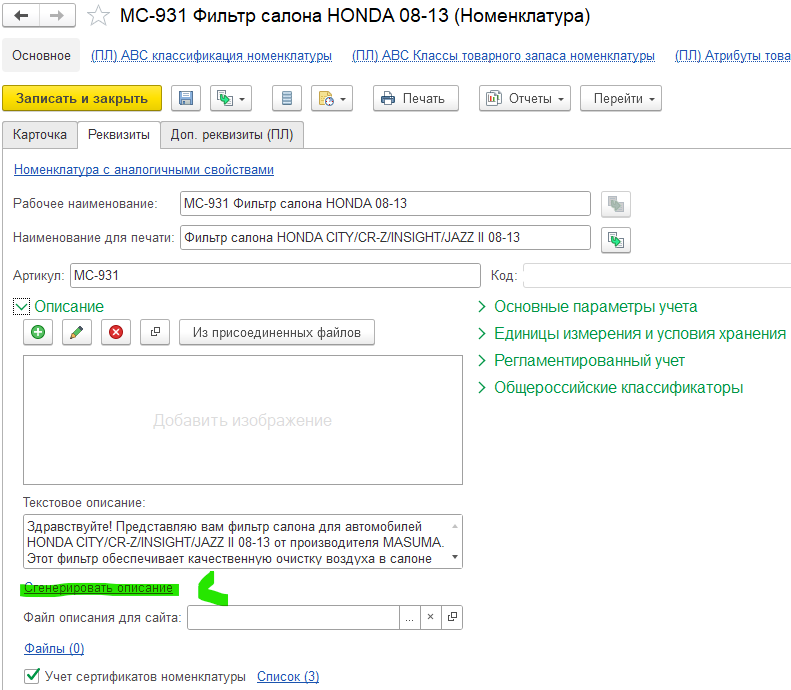The height and width of the screenshot is (690, 791).
Task: Click fill icon next to Наименование для печати
Action: [615, 240]
